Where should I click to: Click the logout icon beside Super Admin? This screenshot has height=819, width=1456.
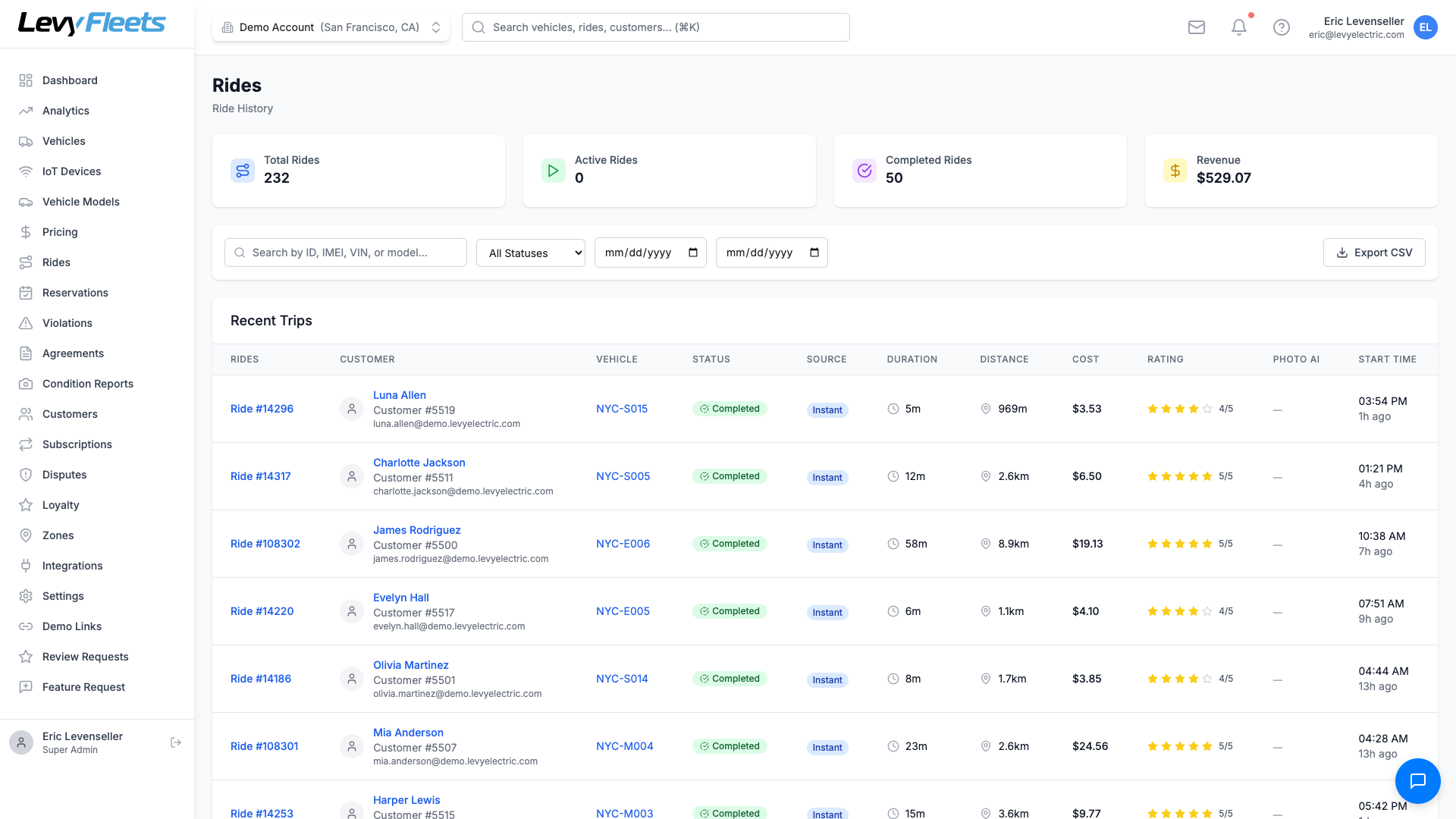click(176, 742)
